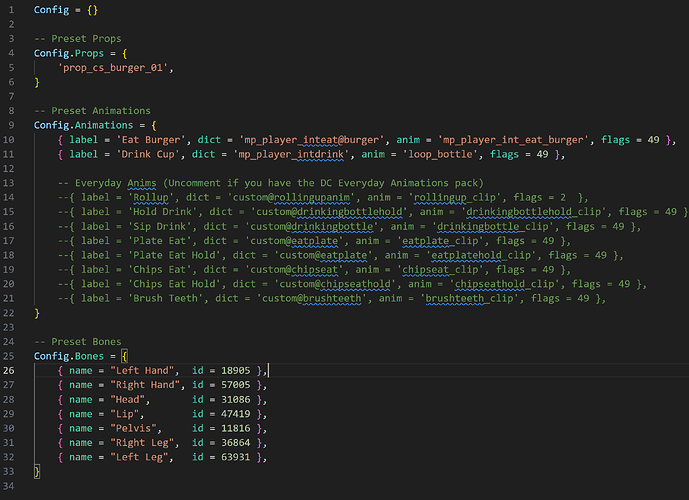
Task: Click the bone id 18905
Action: click(236, 370)
